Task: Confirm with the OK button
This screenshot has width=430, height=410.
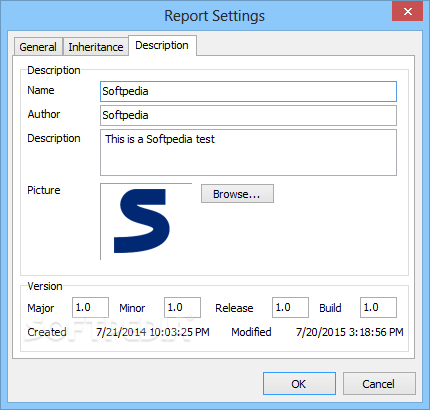Action: [x=299, y=384]
